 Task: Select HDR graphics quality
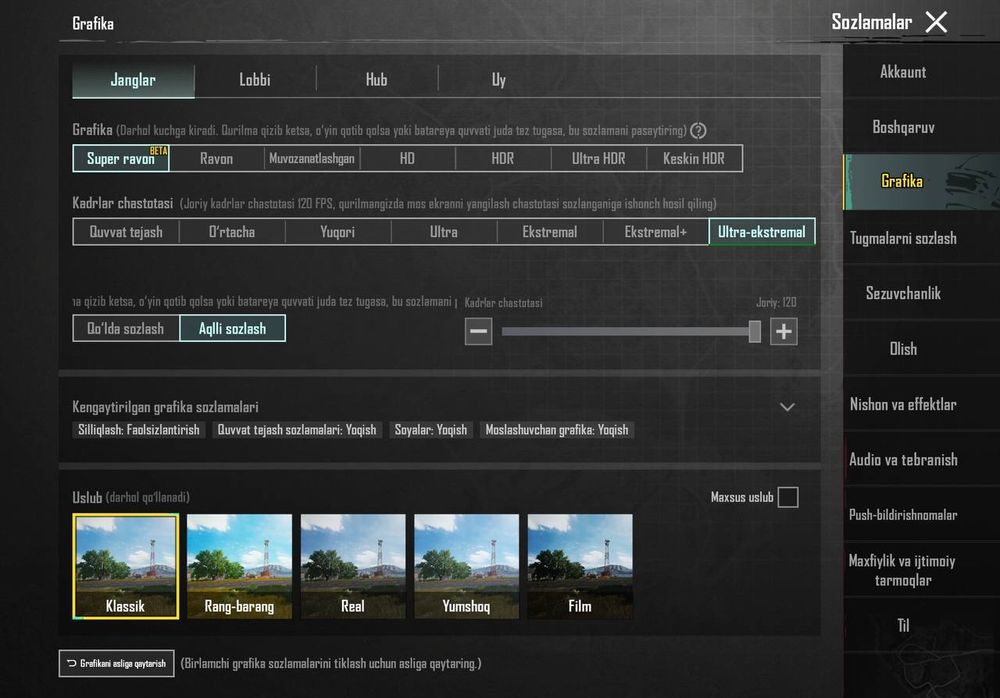[x=503, y=158]
